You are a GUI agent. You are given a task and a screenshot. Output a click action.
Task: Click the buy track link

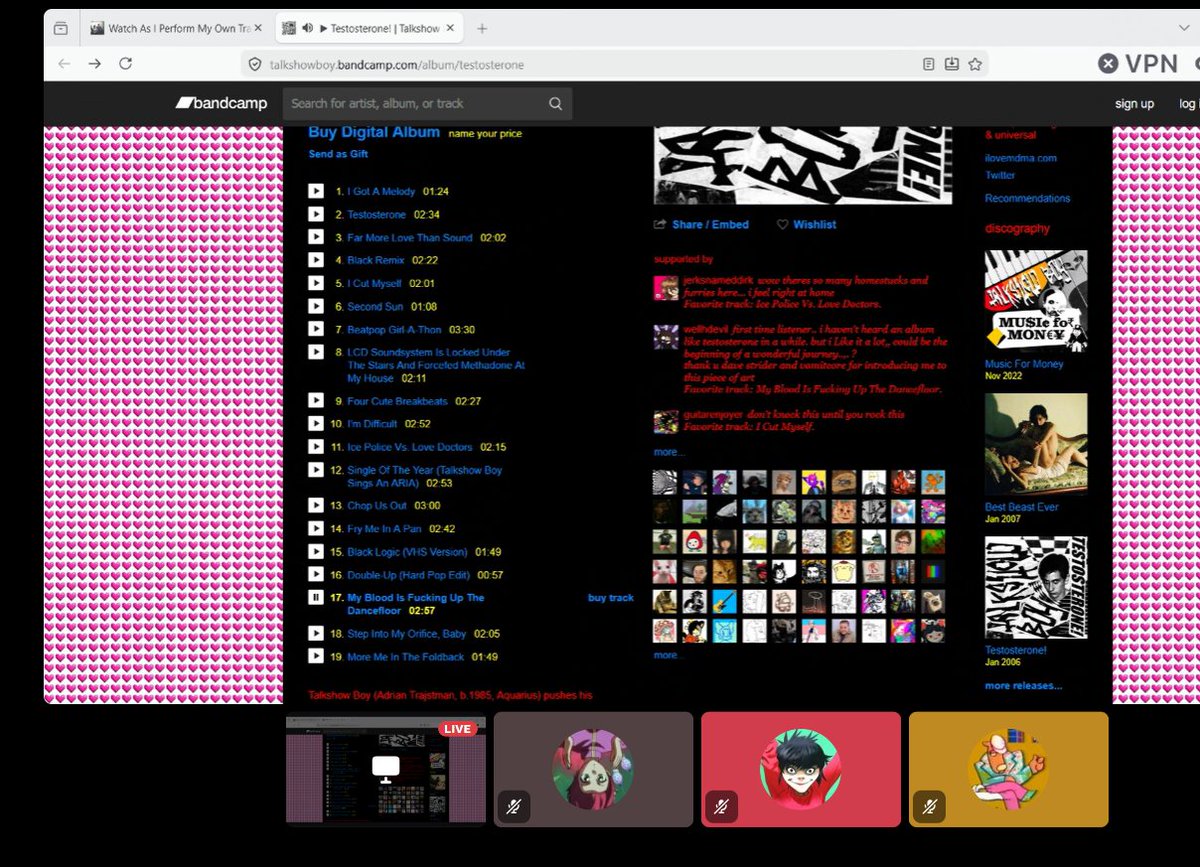click(x=611, y=598)
